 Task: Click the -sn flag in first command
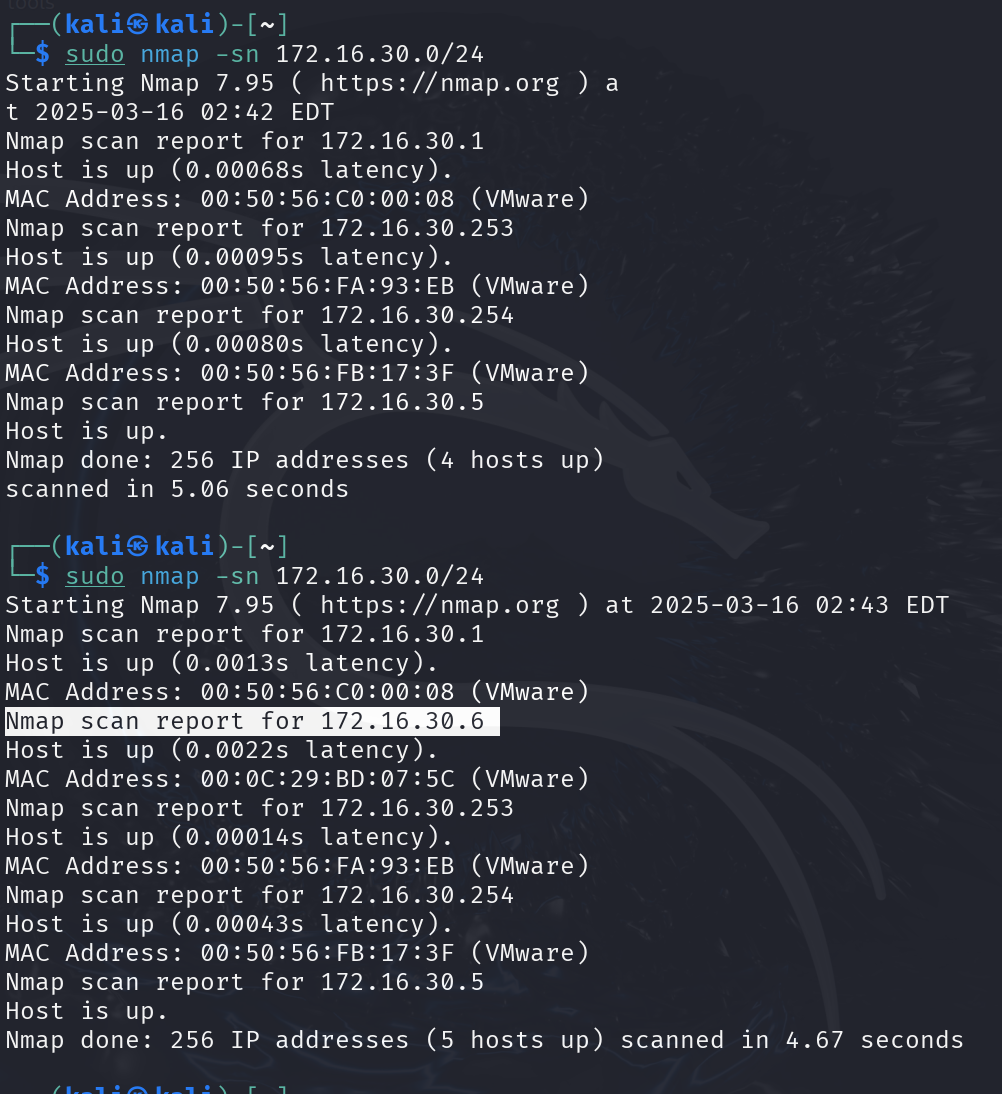point(237,54)
